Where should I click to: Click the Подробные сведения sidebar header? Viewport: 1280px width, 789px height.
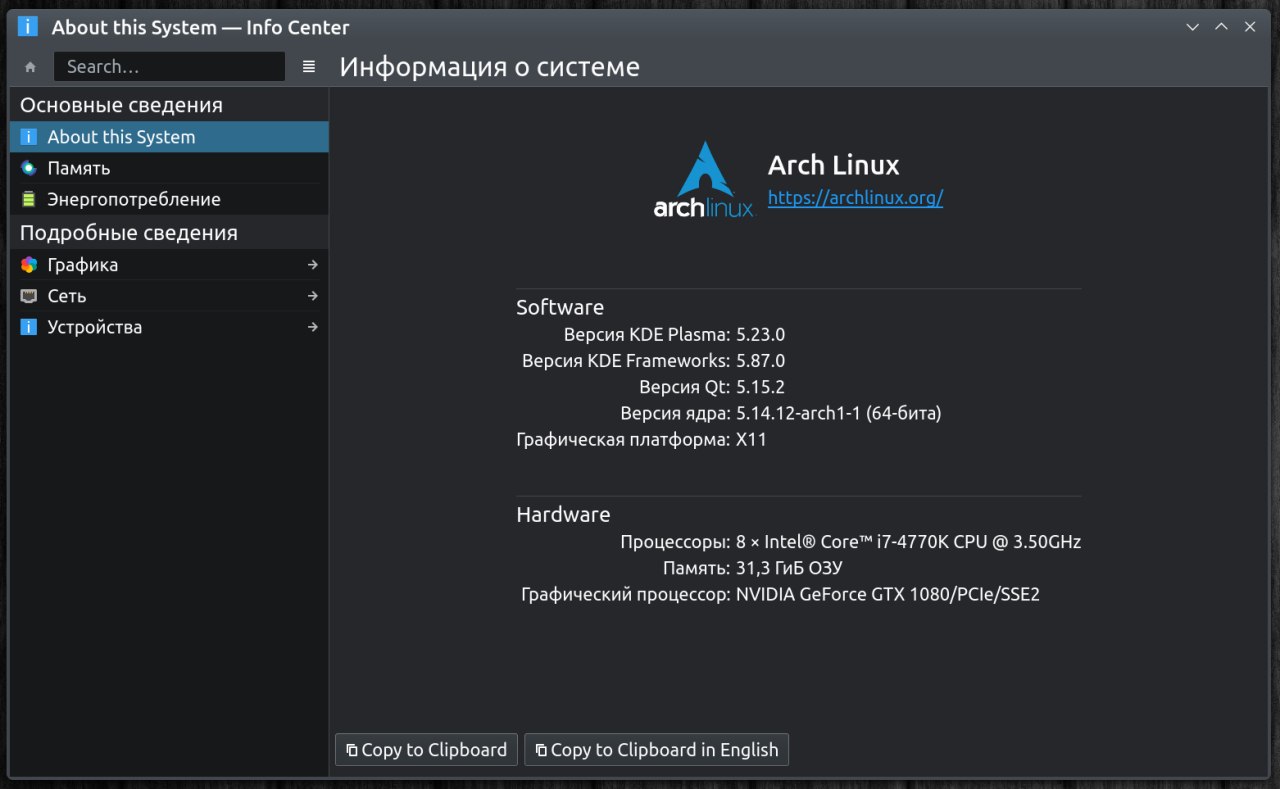[x=129, y=233]
